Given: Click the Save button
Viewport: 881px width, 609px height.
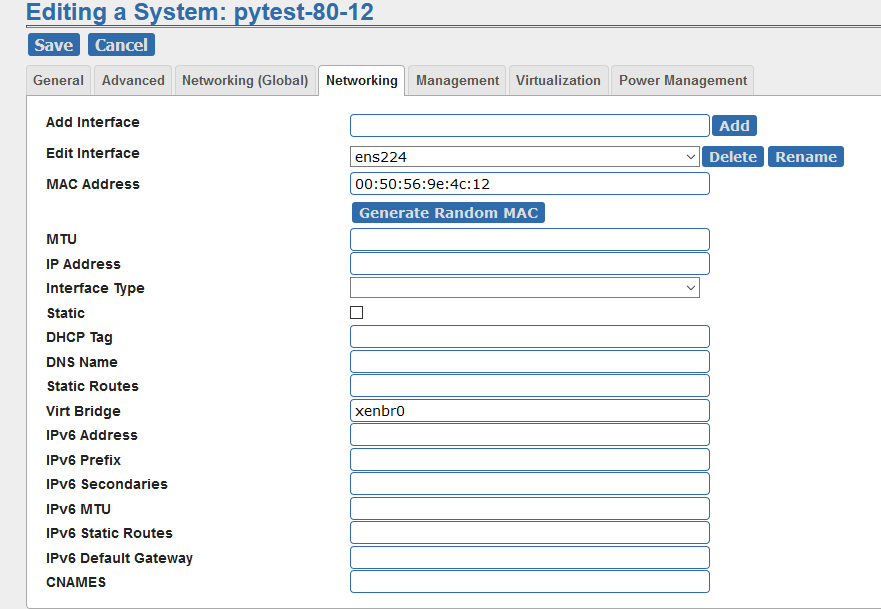Looking at the screenshot, I should point(53,45).
